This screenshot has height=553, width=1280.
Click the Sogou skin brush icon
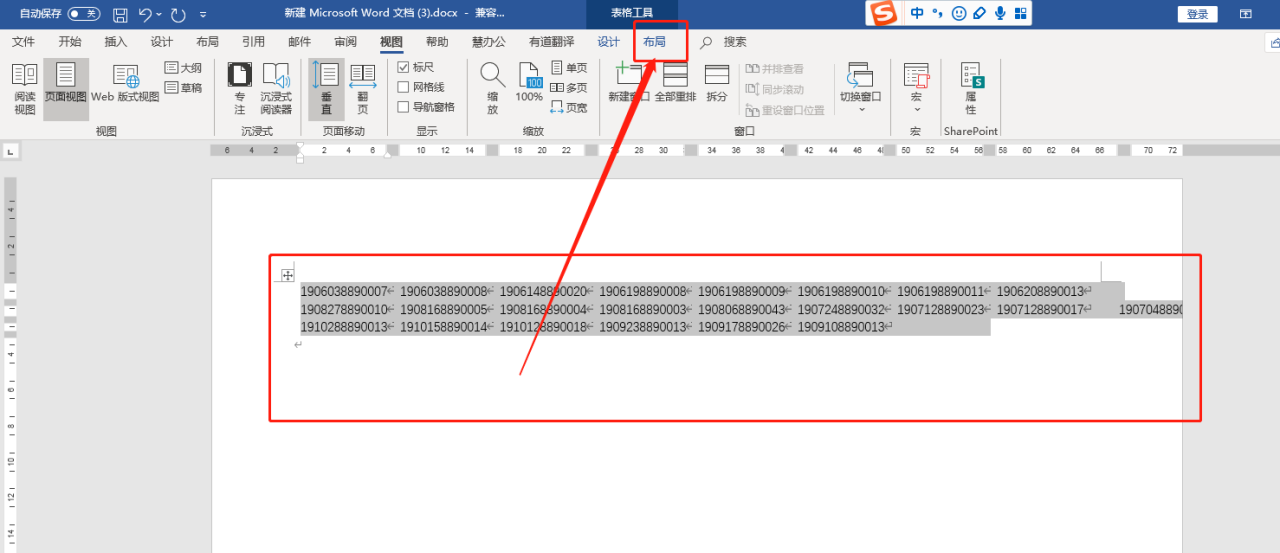click(979, 13)
